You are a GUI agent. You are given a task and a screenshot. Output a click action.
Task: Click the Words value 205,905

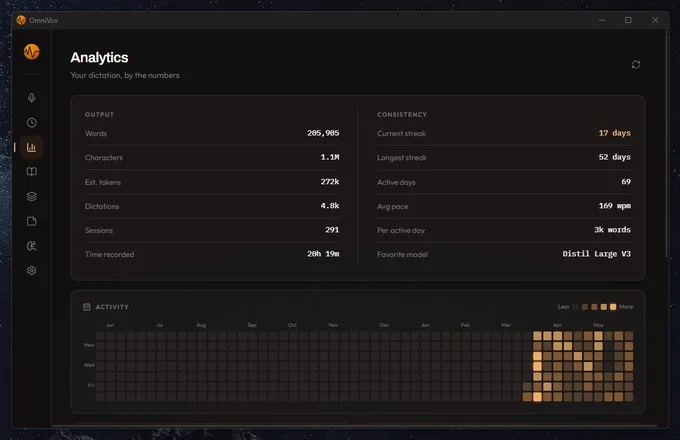click(x=323, y=133)
